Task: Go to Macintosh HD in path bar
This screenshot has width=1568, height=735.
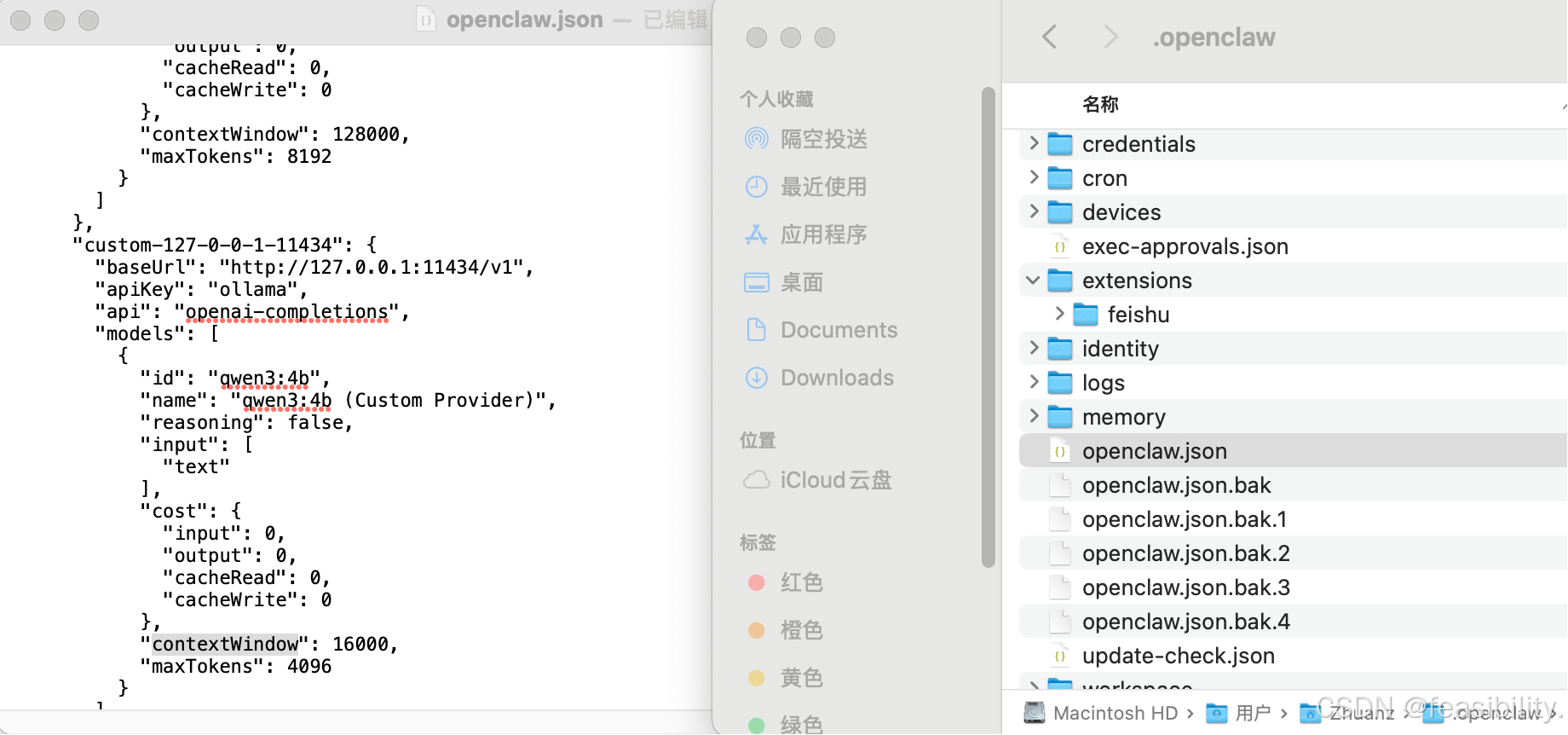Action: coord(1115,713)
